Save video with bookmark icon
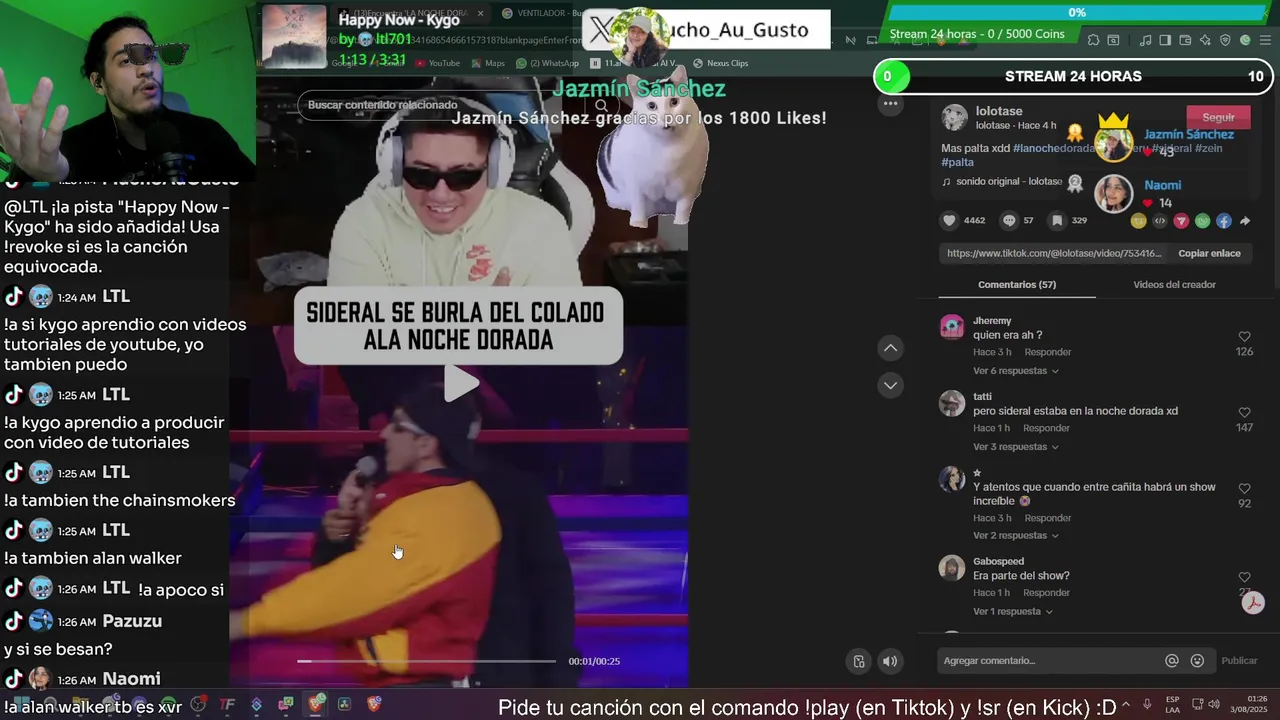The width and height of the screenshot is (1280, 720). click(x=1056, y=221)
